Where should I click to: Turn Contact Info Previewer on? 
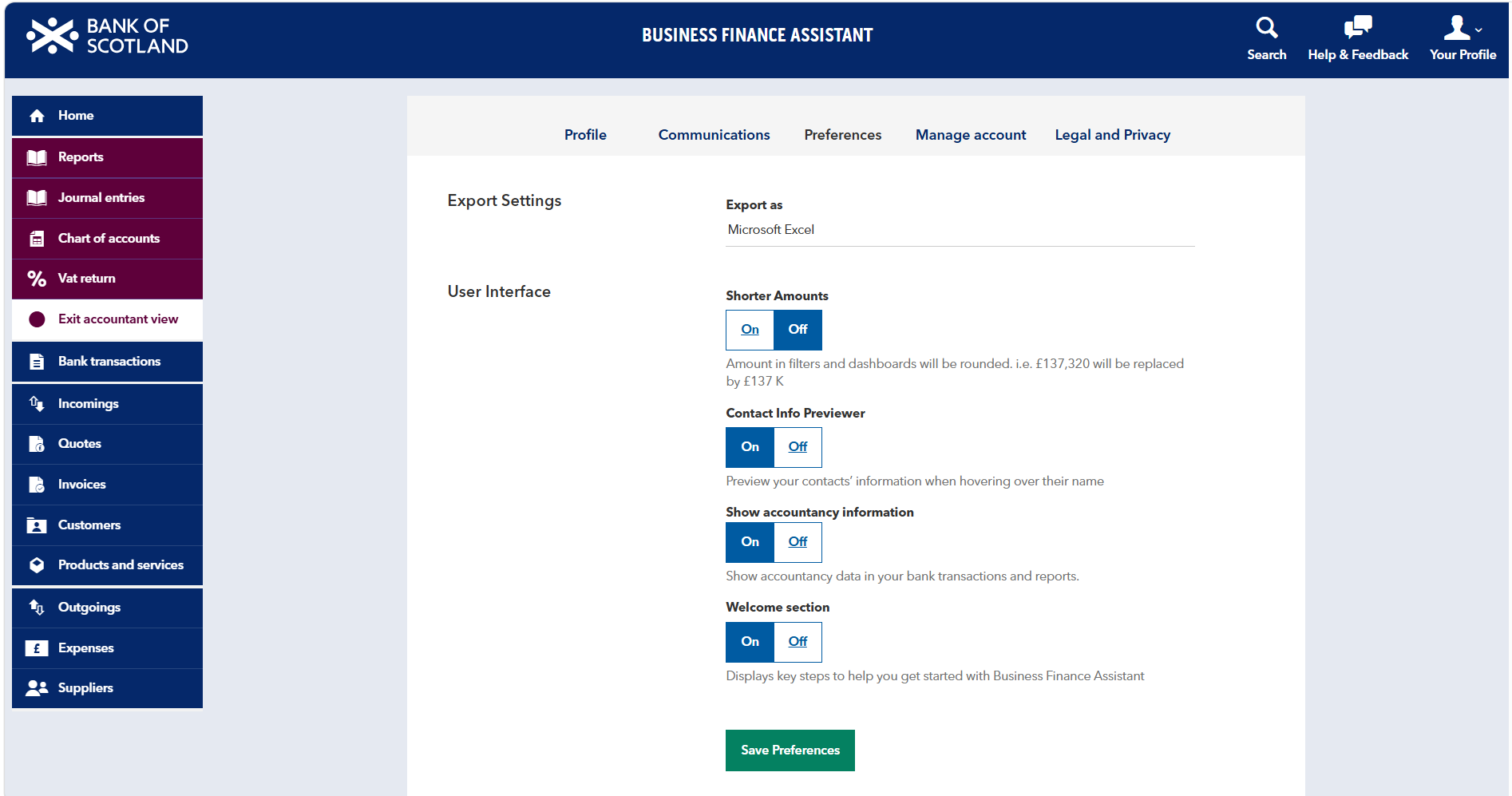pos(750,447)
